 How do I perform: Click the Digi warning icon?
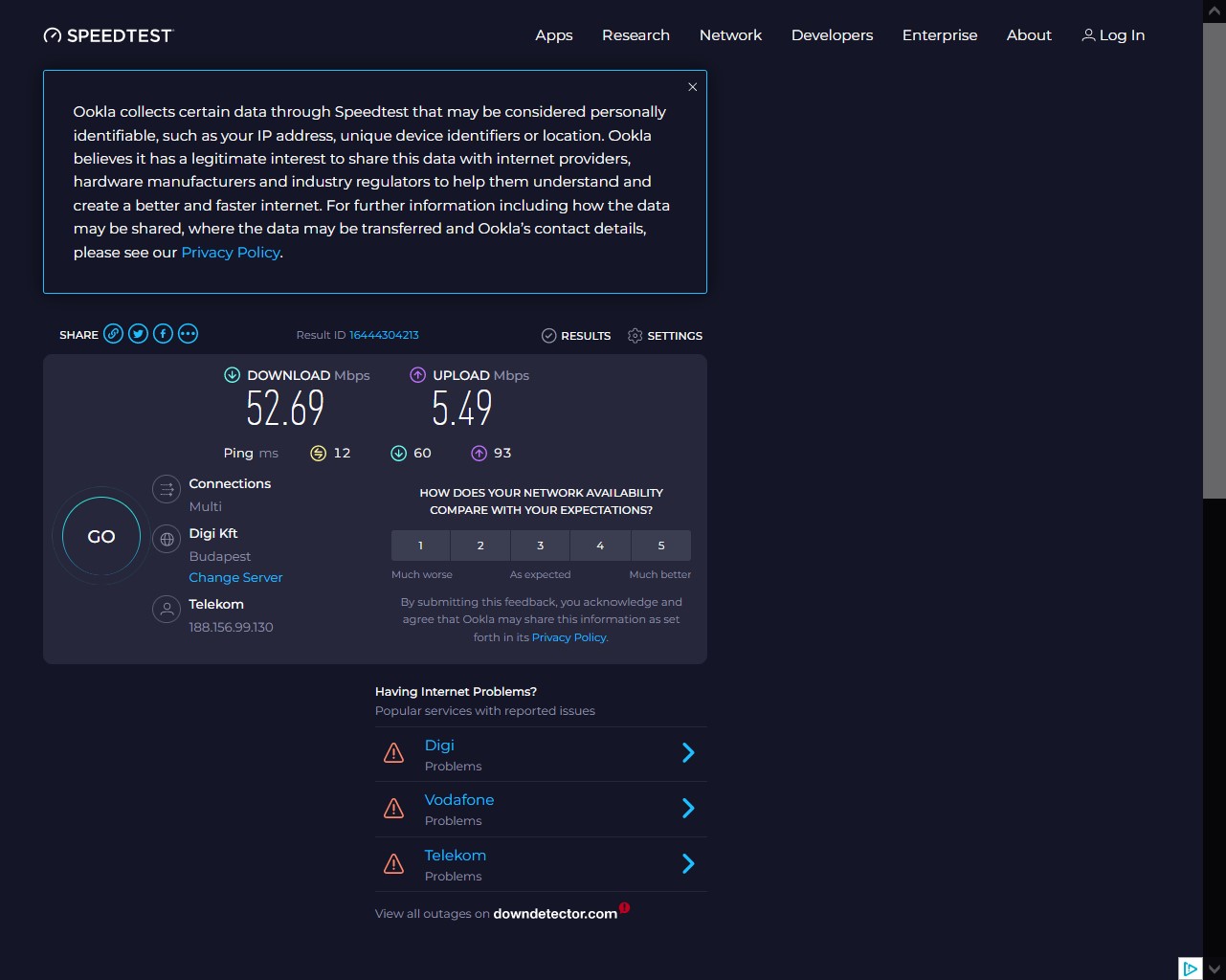(393, 753)
